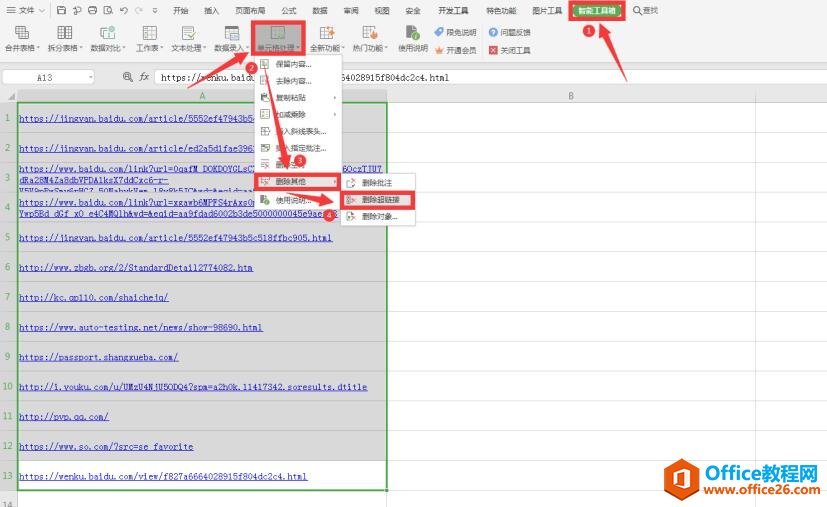Image resolution: width=827 pixels, height=507 pixels.
Task: Choose 保留内容 from the dropdown menu
Action: [x=293, y=64]
